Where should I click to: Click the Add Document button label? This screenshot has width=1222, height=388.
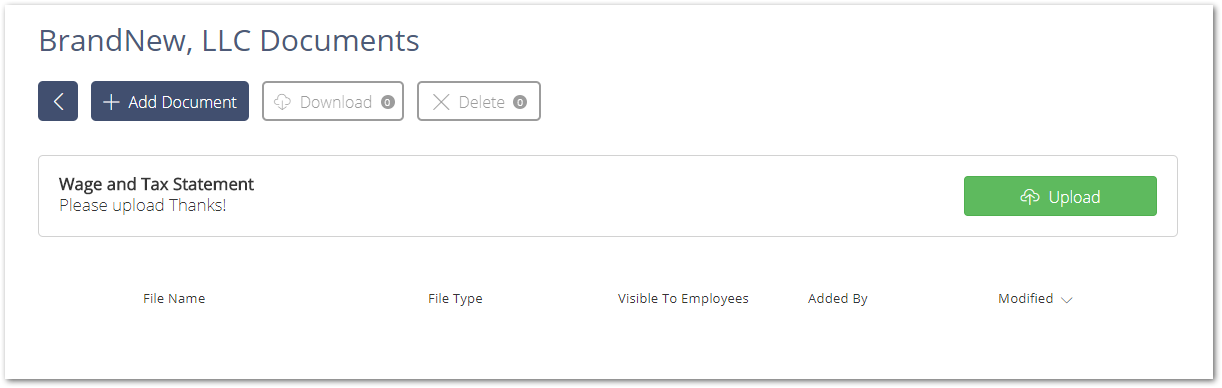tap(182, 102)
